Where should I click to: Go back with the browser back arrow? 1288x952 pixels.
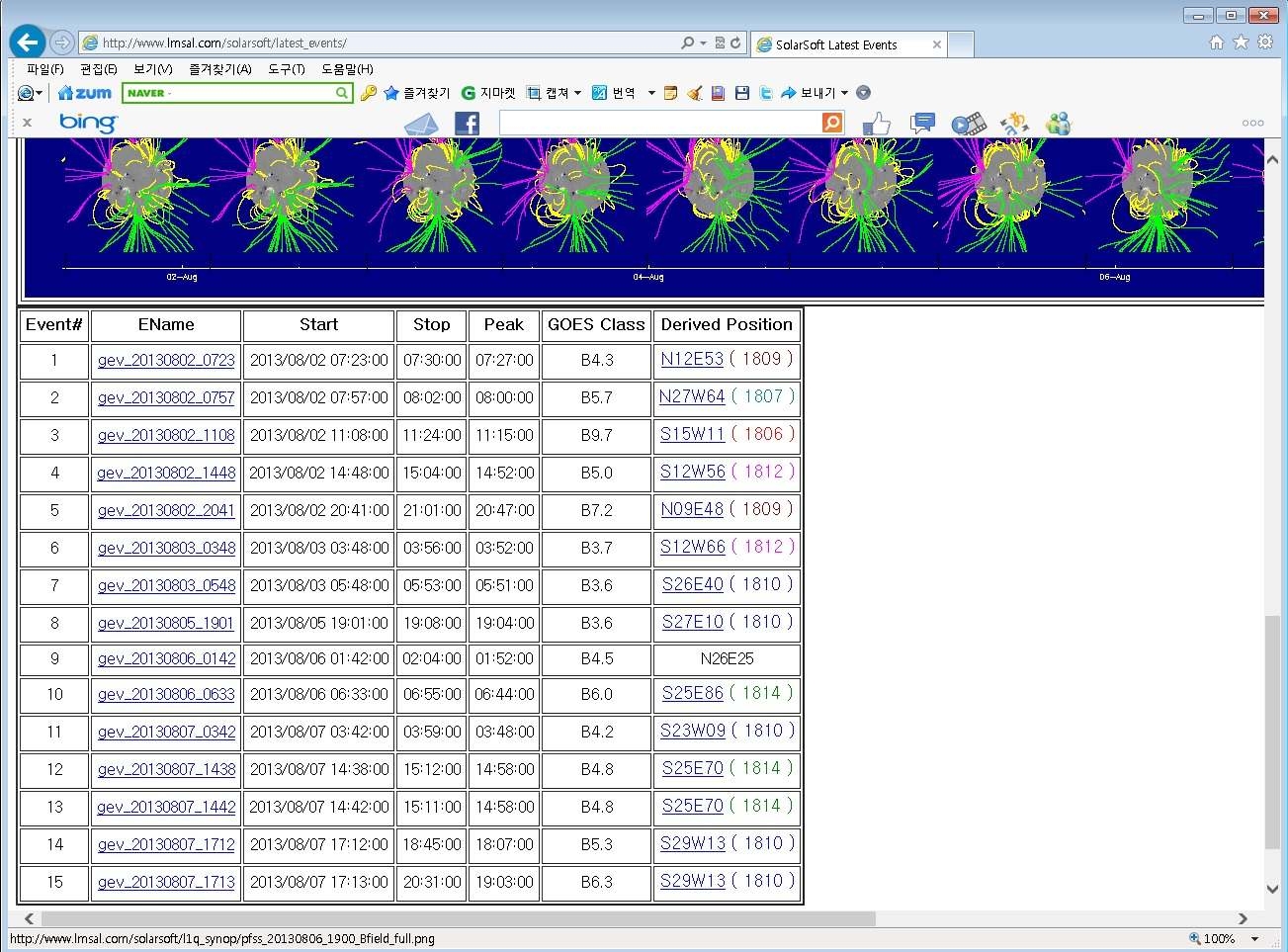28,42
